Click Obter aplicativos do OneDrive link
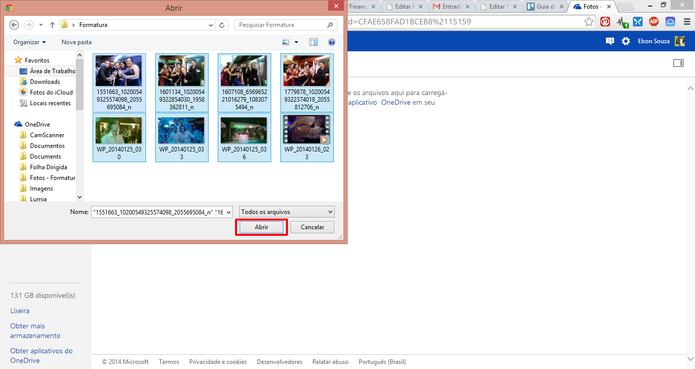Viewport: 695px width, 369px height. coord(41,355)
